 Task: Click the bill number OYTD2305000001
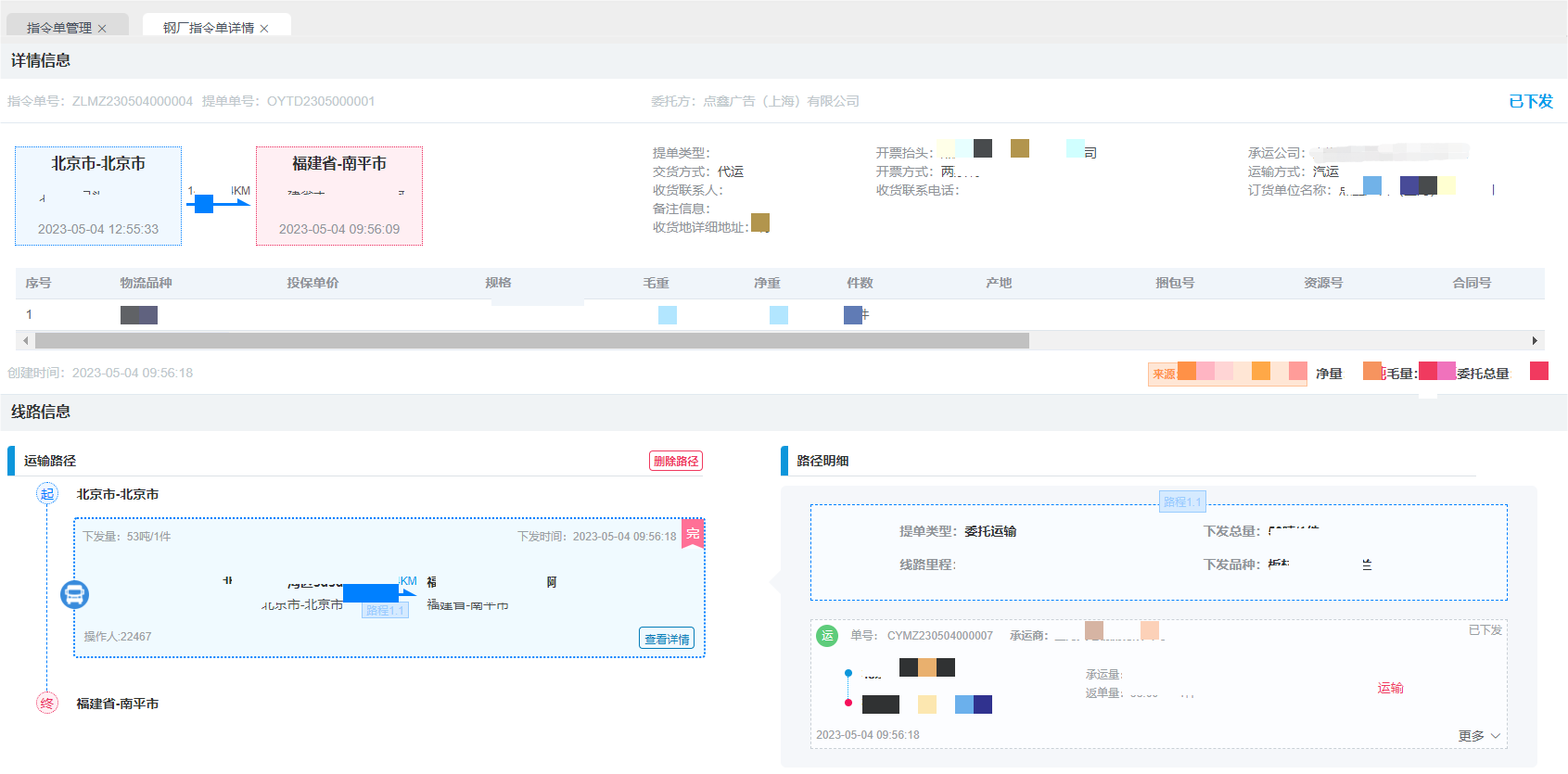(321, 101)
